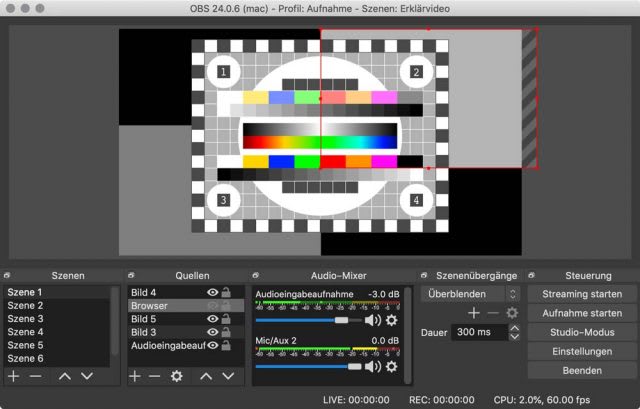Image resolution: width=640 pixels, height=409 pixels.
Task: Click the Szenen list scrollbar
Action: pyautogui.click(x=115, y=321)
